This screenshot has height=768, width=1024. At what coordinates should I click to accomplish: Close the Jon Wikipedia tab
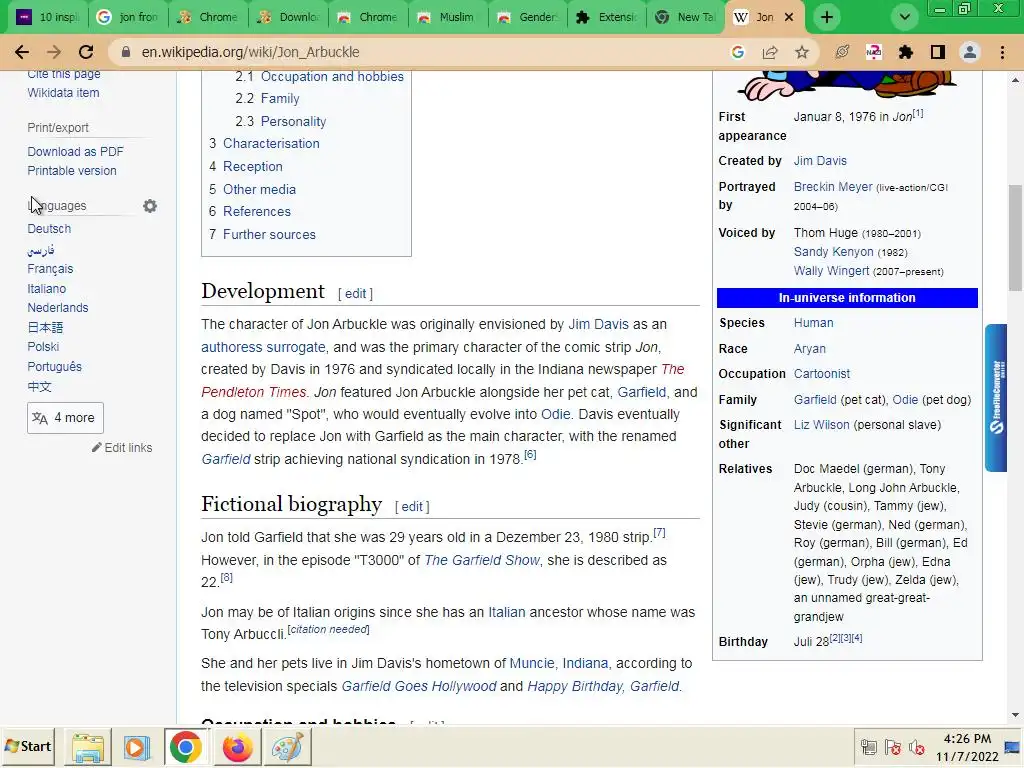pos(789,17)
